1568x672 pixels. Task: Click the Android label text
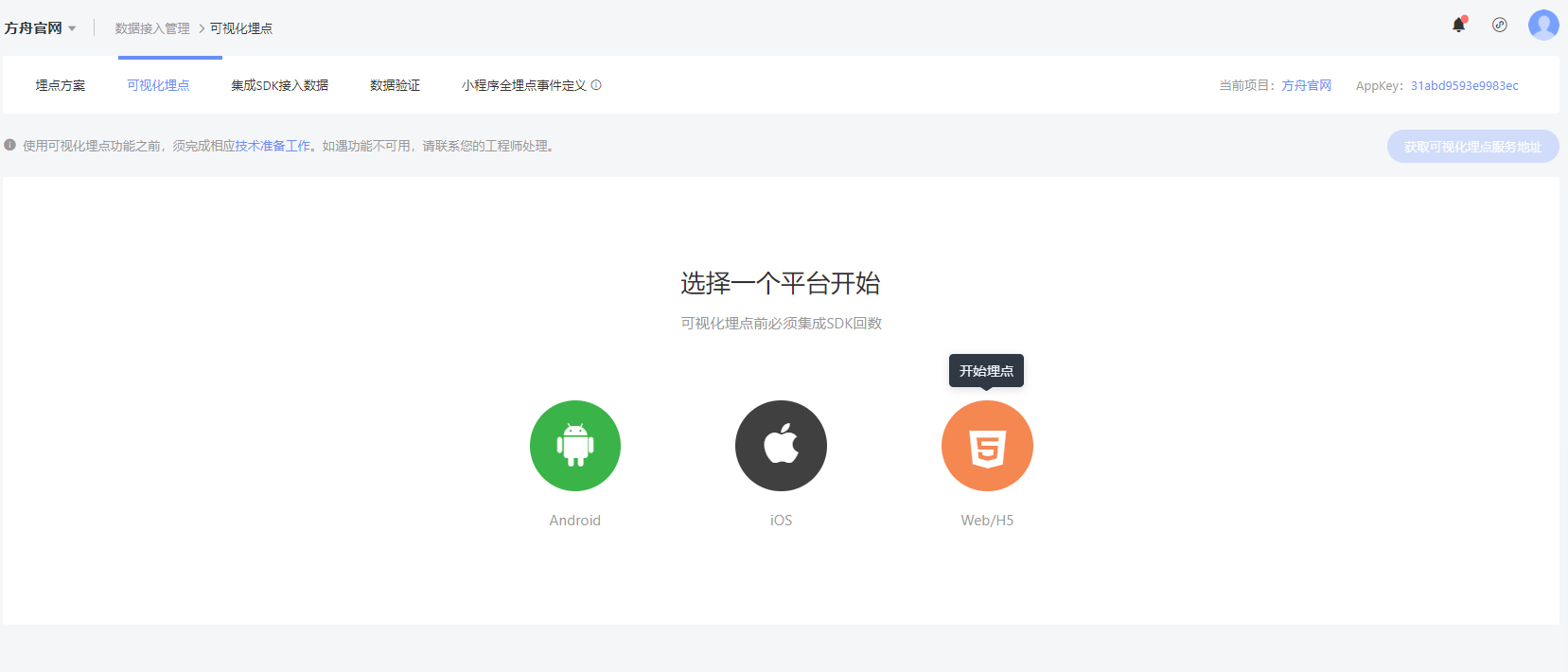575,521
